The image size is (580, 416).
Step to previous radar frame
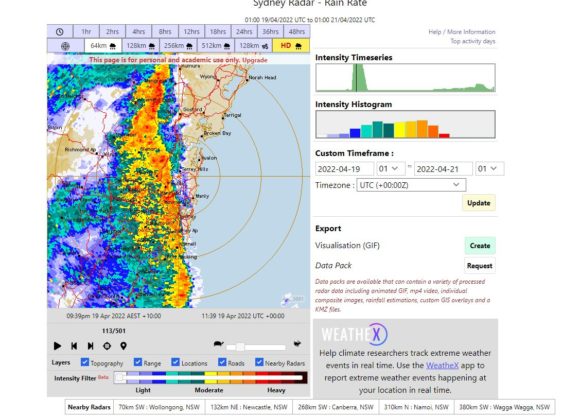click(x=74, y=346)
